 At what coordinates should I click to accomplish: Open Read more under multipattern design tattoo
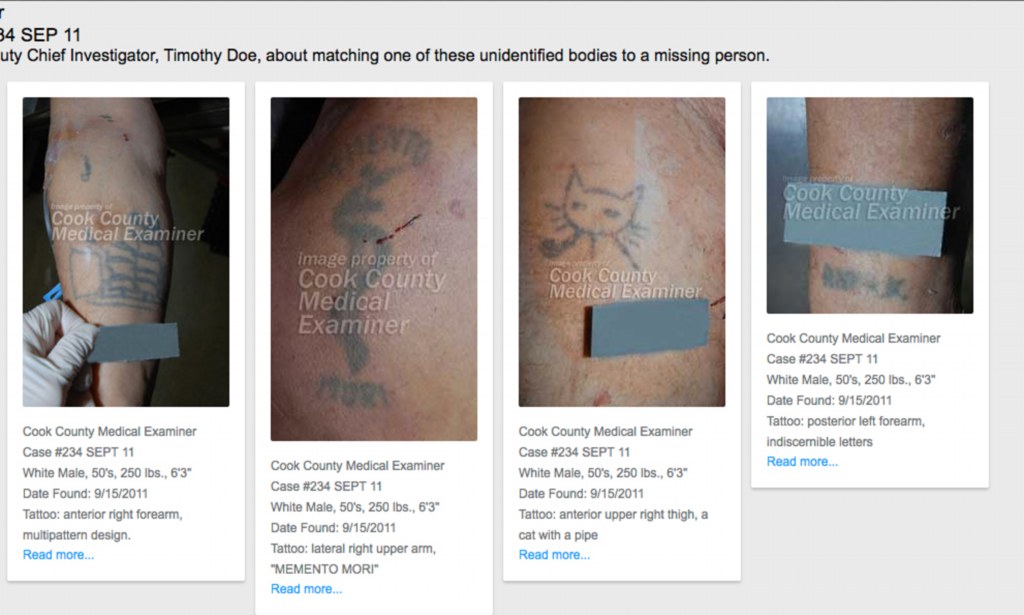click(58, 555)
